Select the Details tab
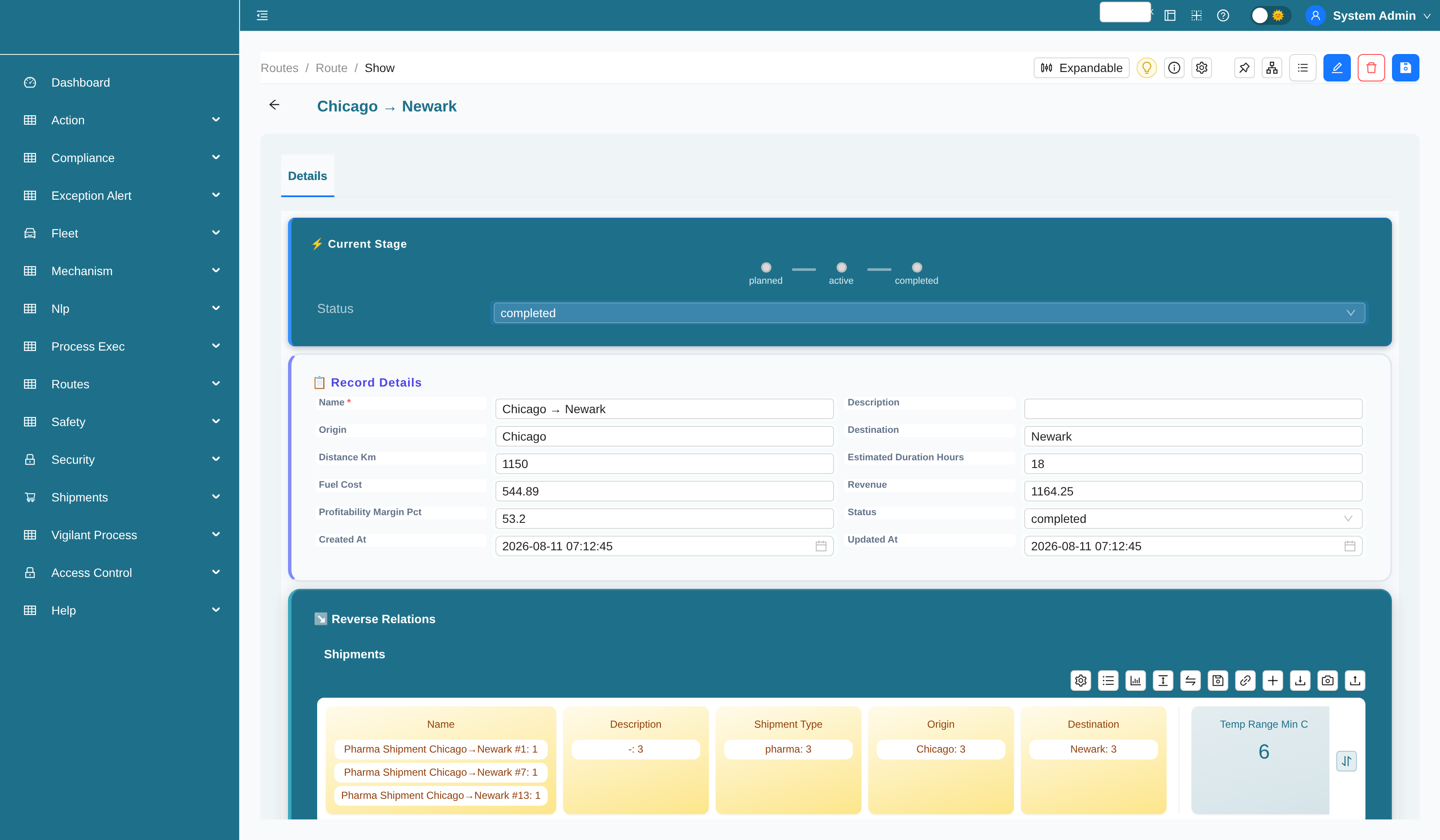The height and width of the screenshot is (840, 1440). click(x=307, y=176)
